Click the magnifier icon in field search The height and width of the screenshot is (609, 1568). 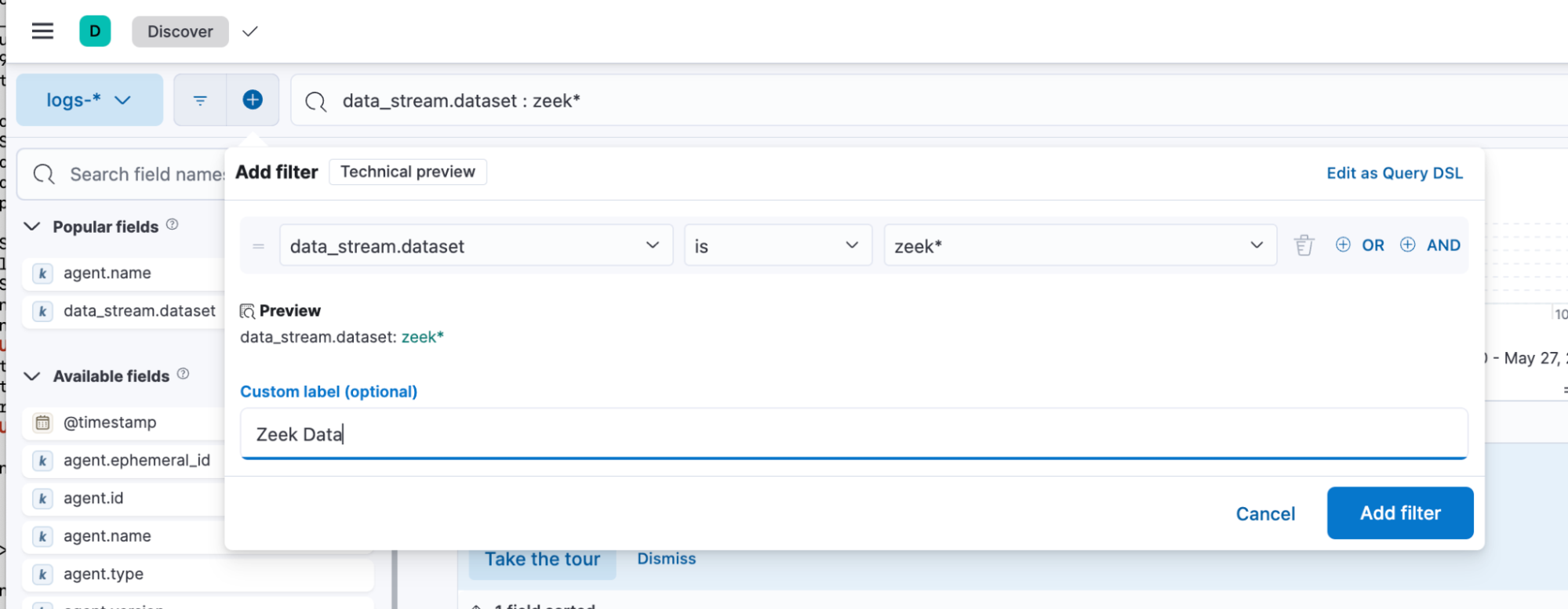pos(44,174)
